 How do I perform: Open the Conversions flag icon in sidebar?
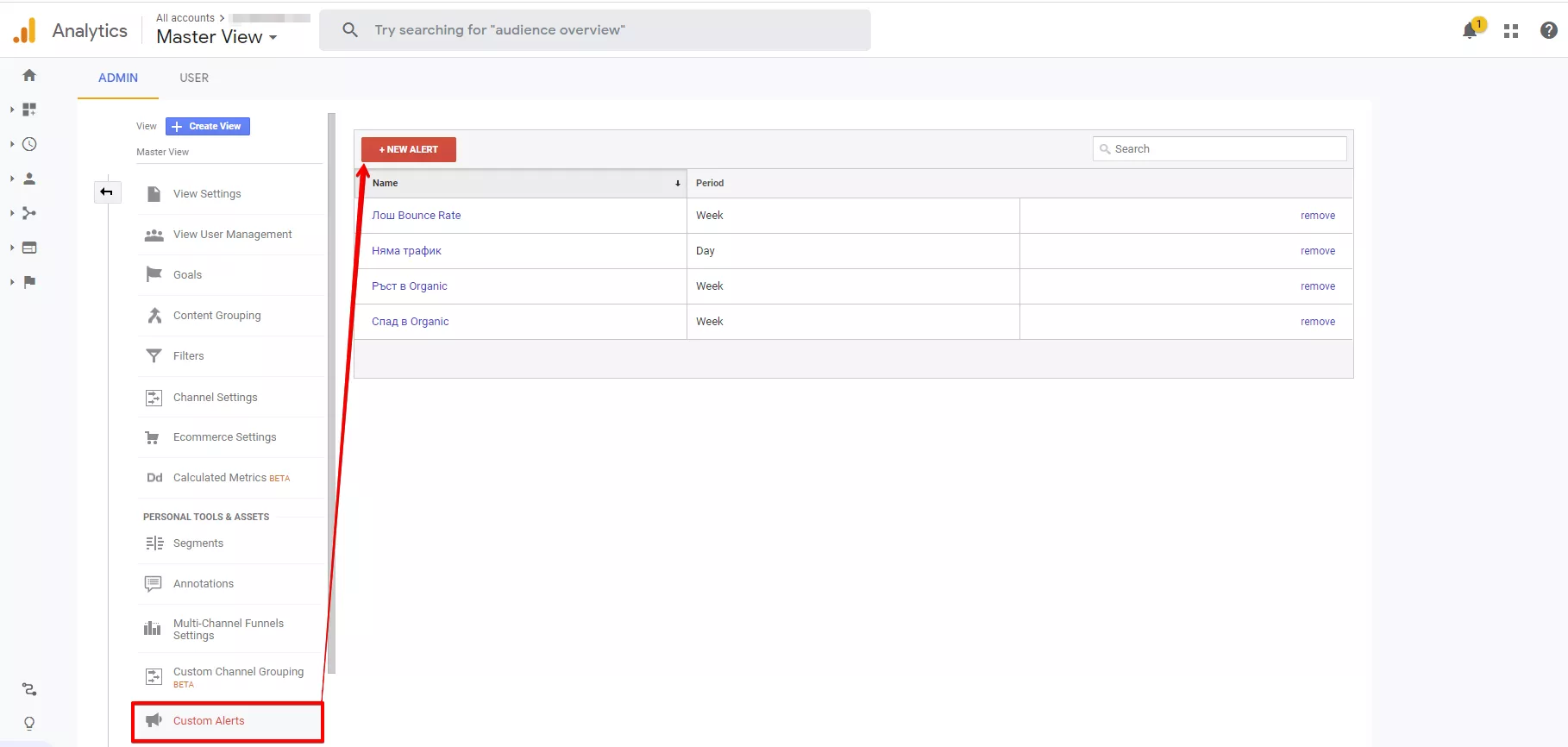tap(29, 282)
